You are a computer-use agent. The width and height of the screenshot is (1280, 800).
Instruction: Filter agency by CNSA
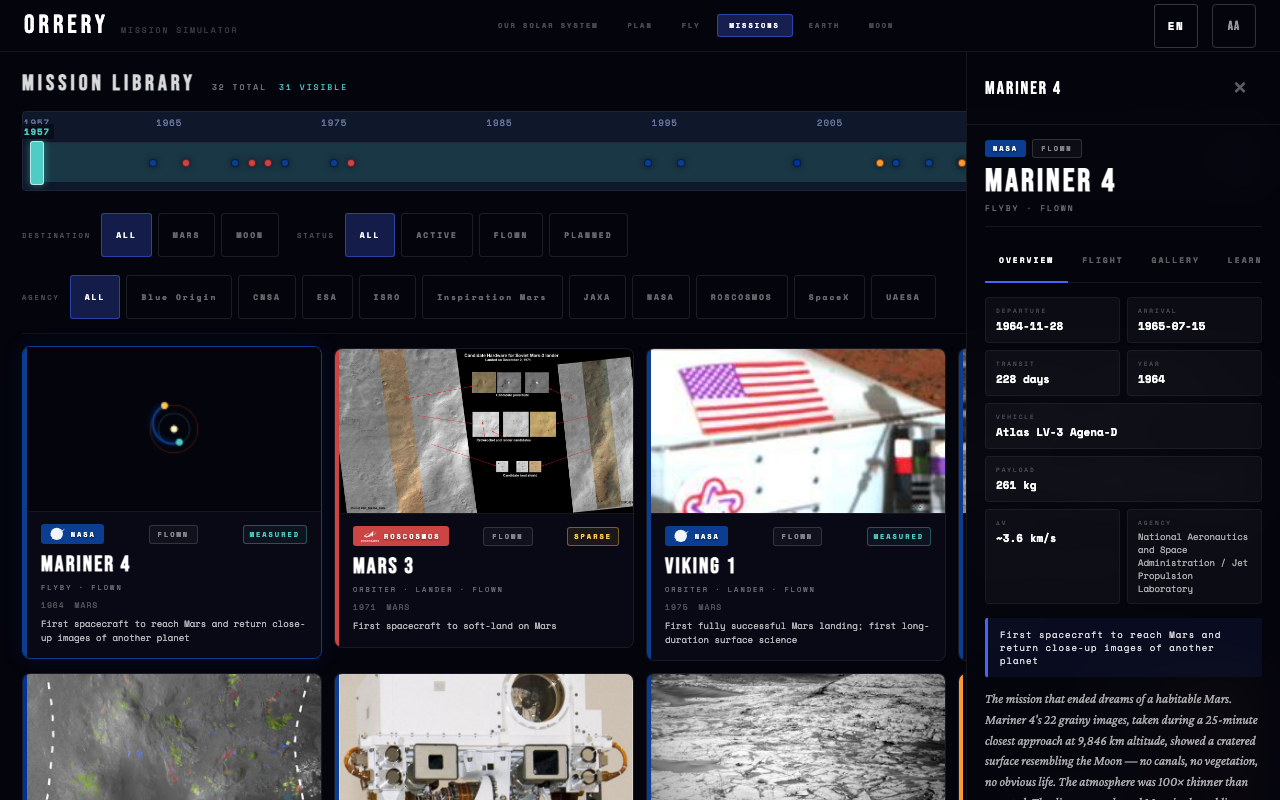click(267, 297)
